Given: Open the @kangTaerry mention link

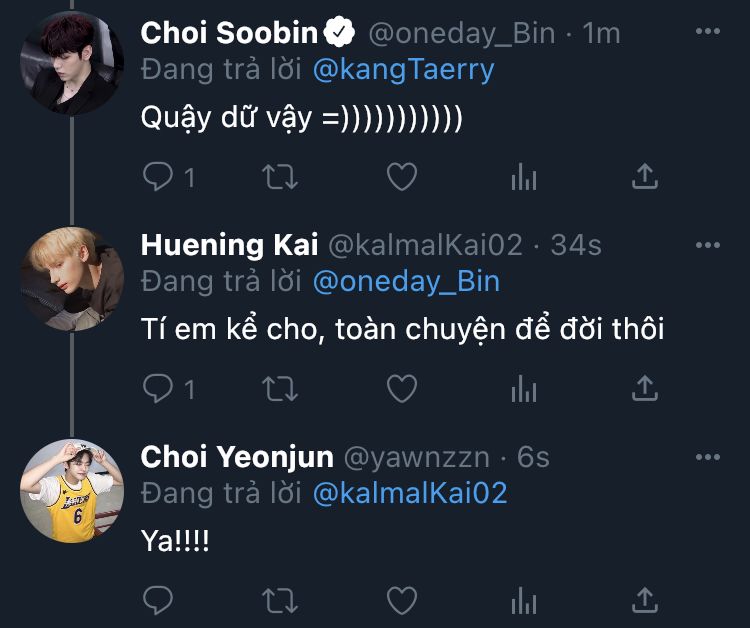Looking at the screenshot, I should [404, 69].
